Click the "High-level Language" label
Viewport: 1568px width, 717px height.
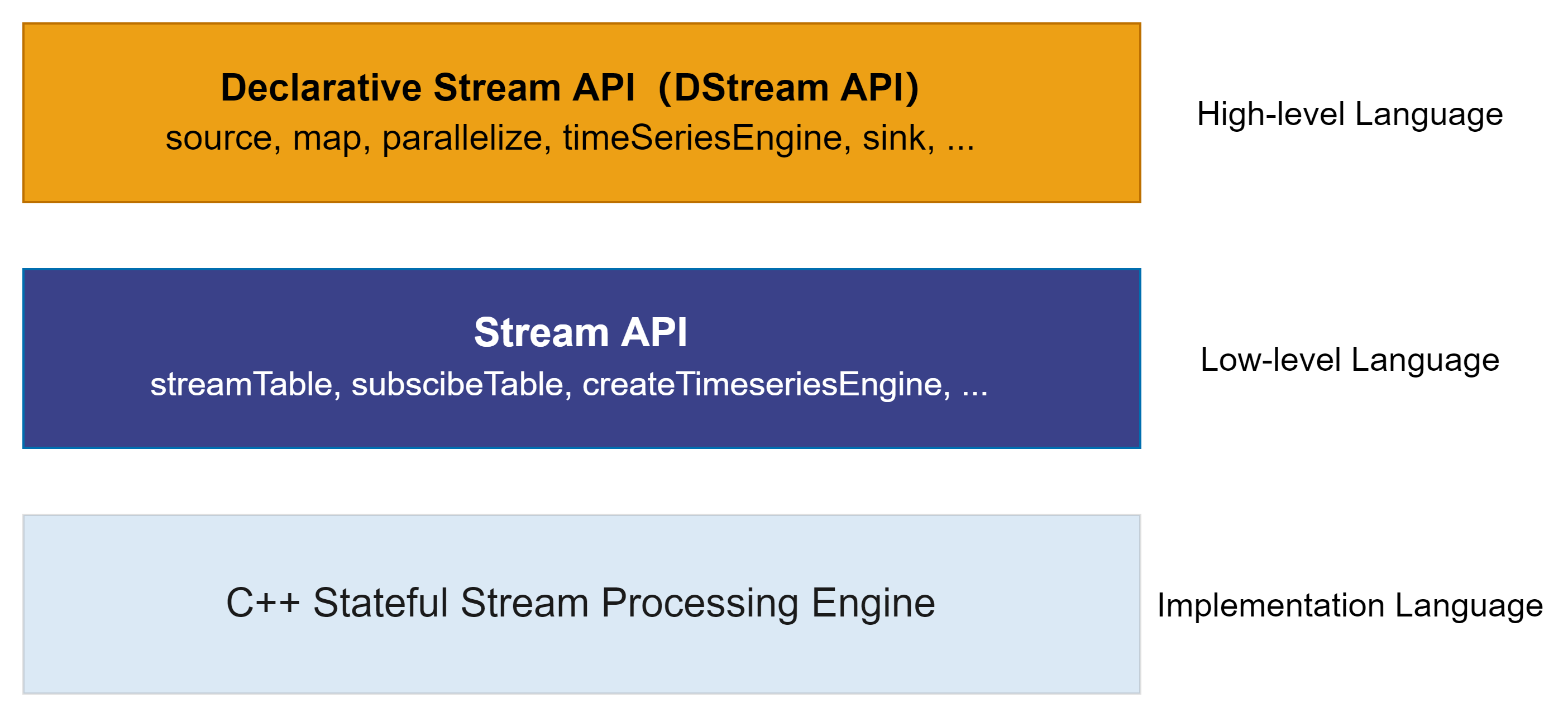(x=1350, y=114)
